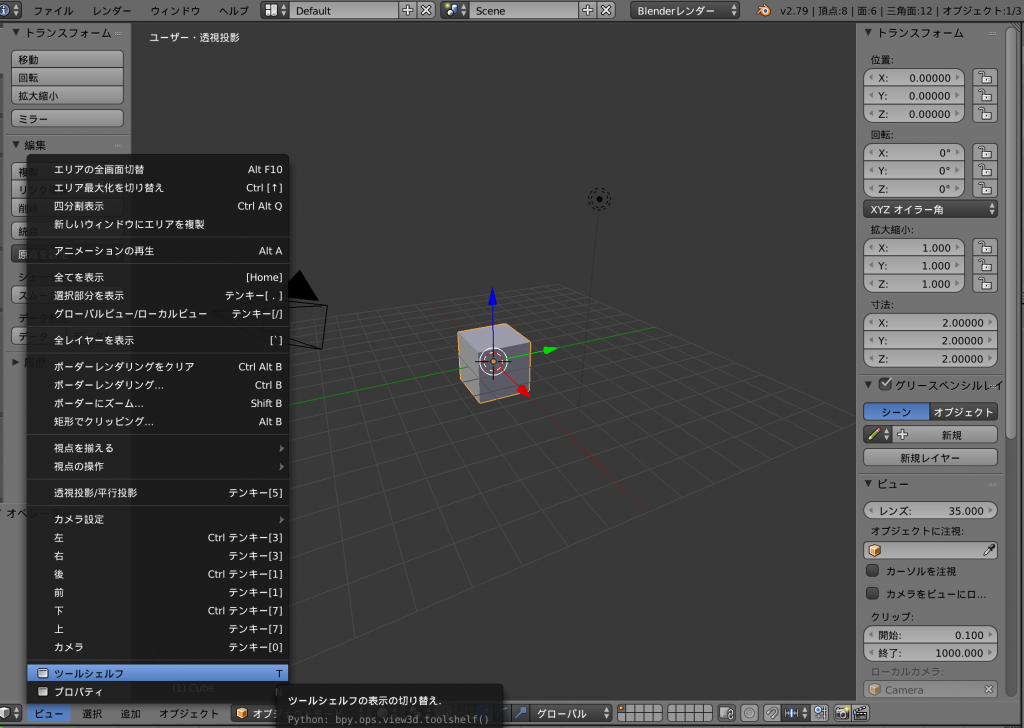This screenshot has height=728, width=1024.
Task: Choose 四分割表示 from the view menu
Action: (157, 206)
